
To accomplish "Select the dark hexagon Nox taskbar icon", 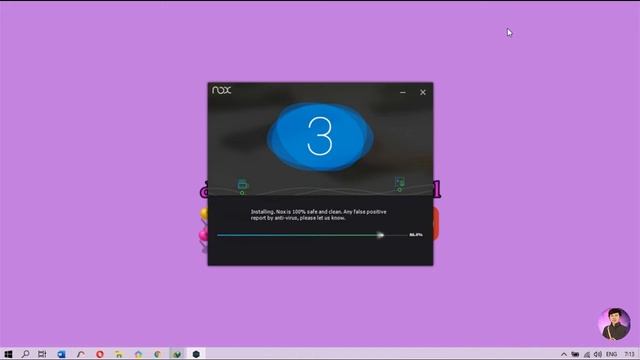I will click(x=196, y=354).
